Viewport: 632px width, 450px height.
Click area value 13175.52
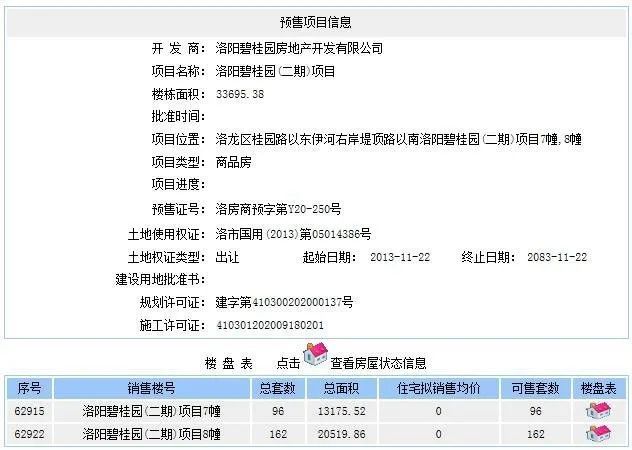point(341,411)
